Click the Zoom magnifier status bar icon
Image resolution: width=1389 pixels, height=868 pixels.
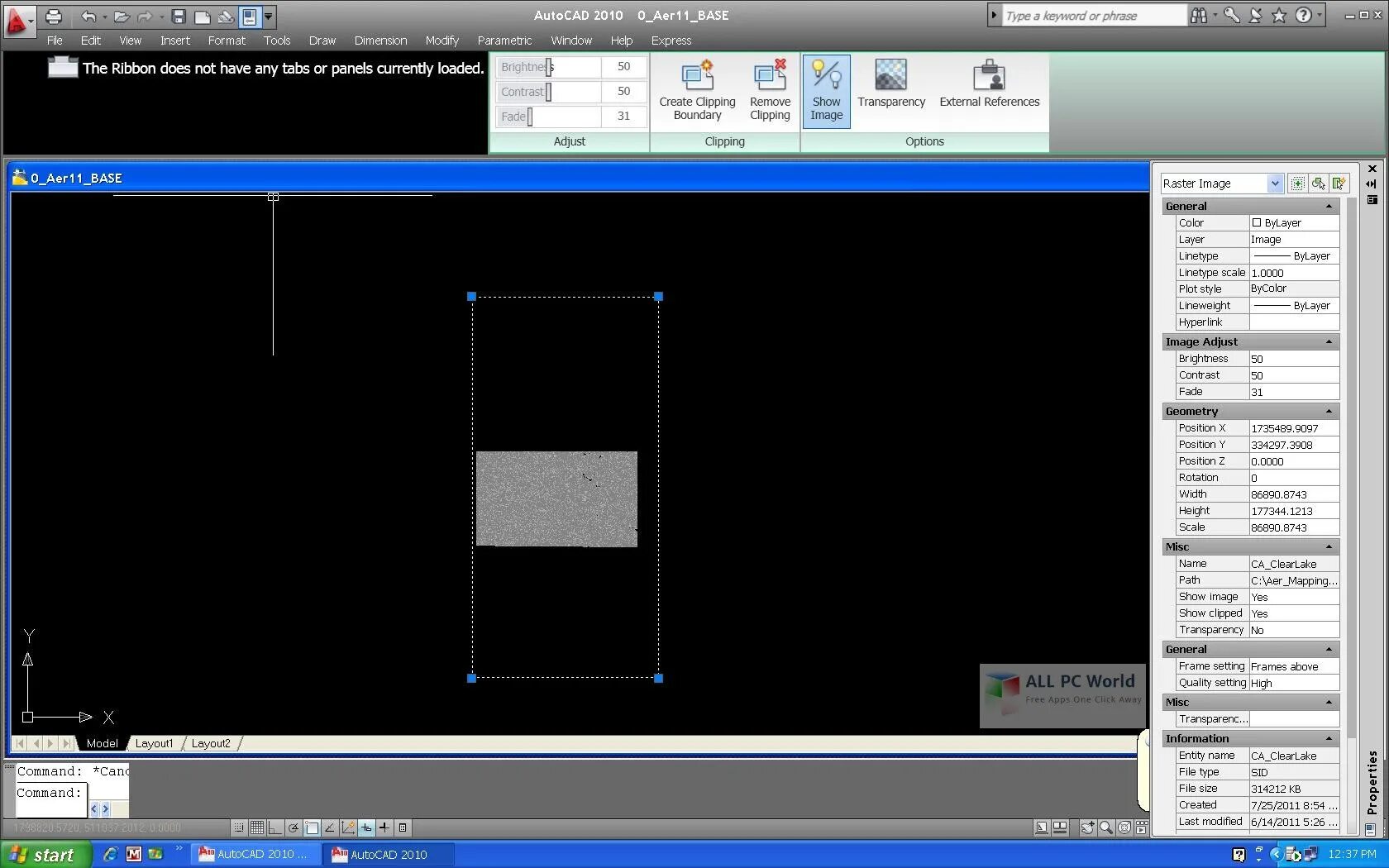1106,827
